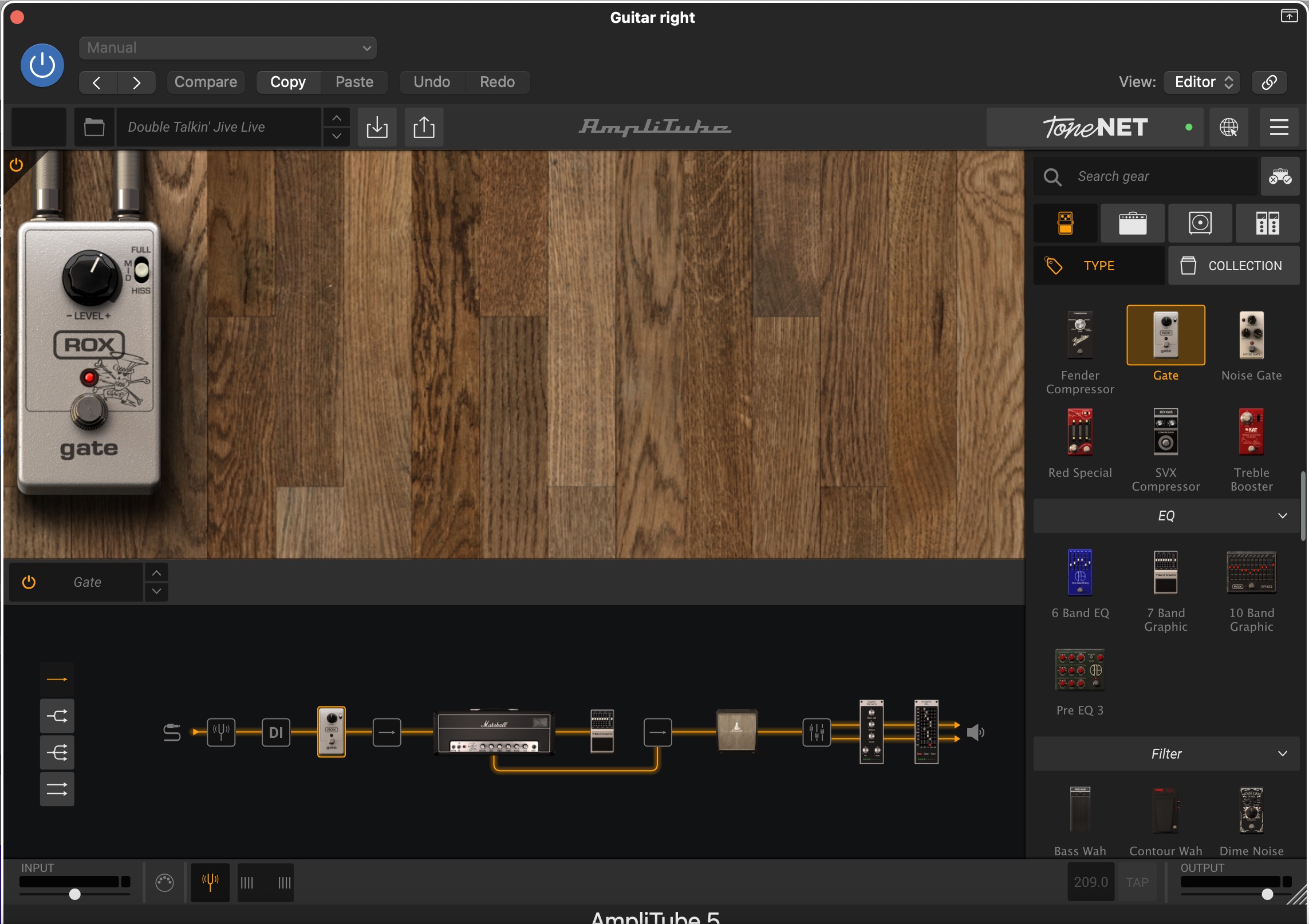This screenshot has height=924, width=1309.
Task: Click the Compare button
Action: coord(206,82)
